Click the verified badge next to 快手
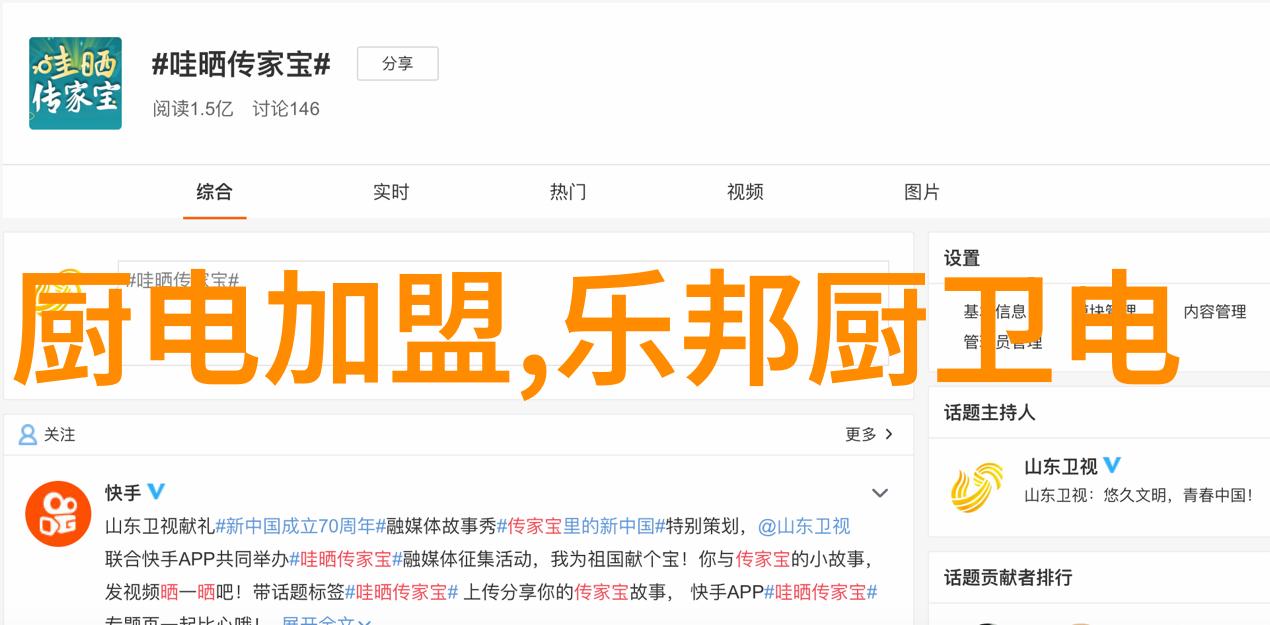The width and height of the screenshot is (1270, 625). coord(156,492)
